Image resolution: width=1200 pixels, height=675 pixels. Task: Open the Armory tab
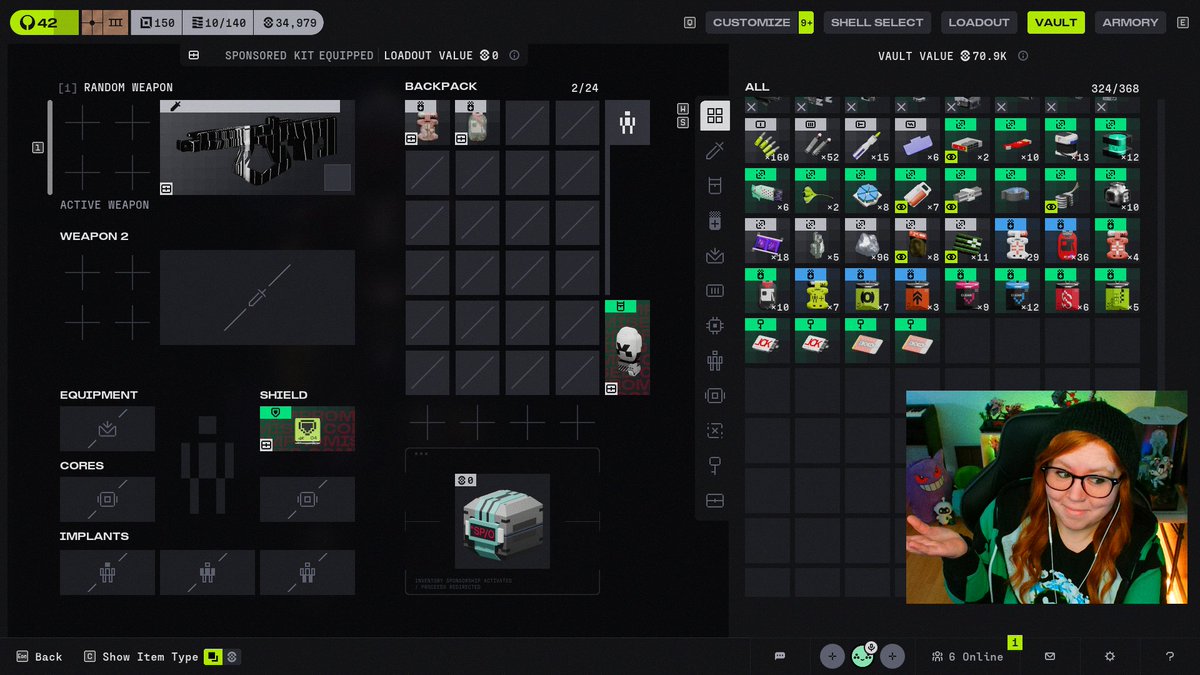[1130, 22]
